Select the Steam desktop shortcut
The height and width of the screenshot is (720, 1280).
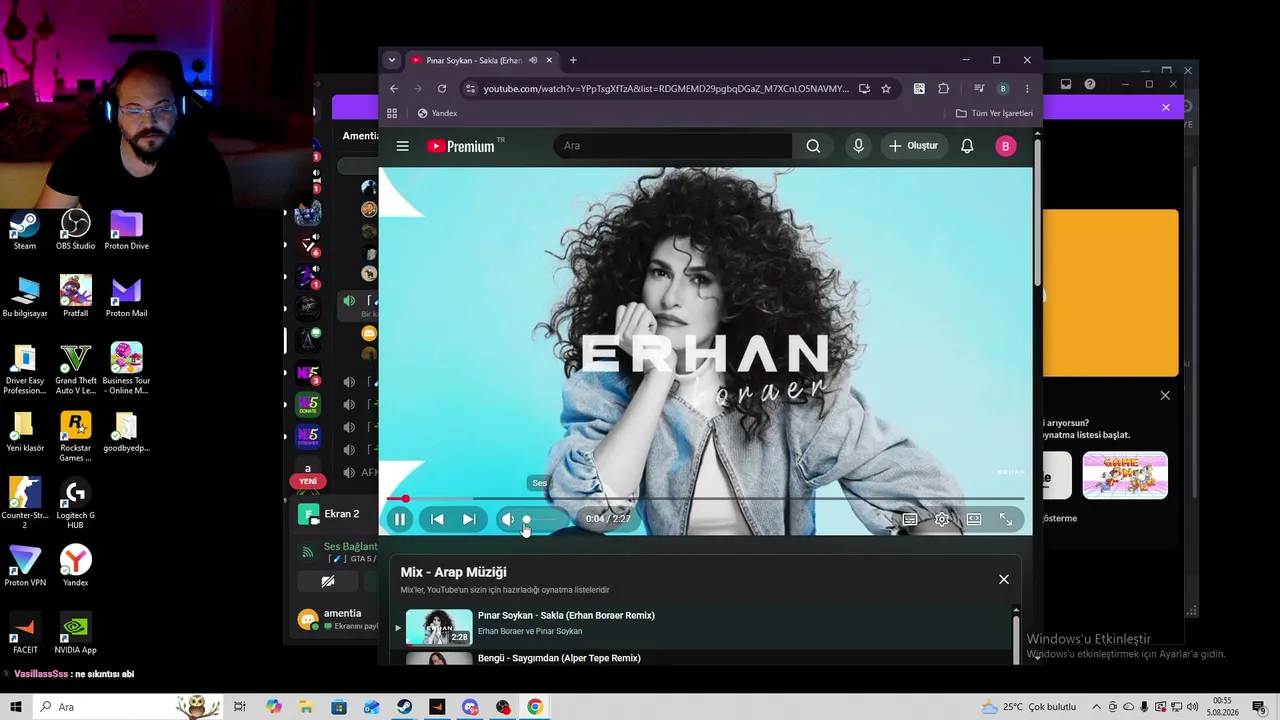coord(25,231)
